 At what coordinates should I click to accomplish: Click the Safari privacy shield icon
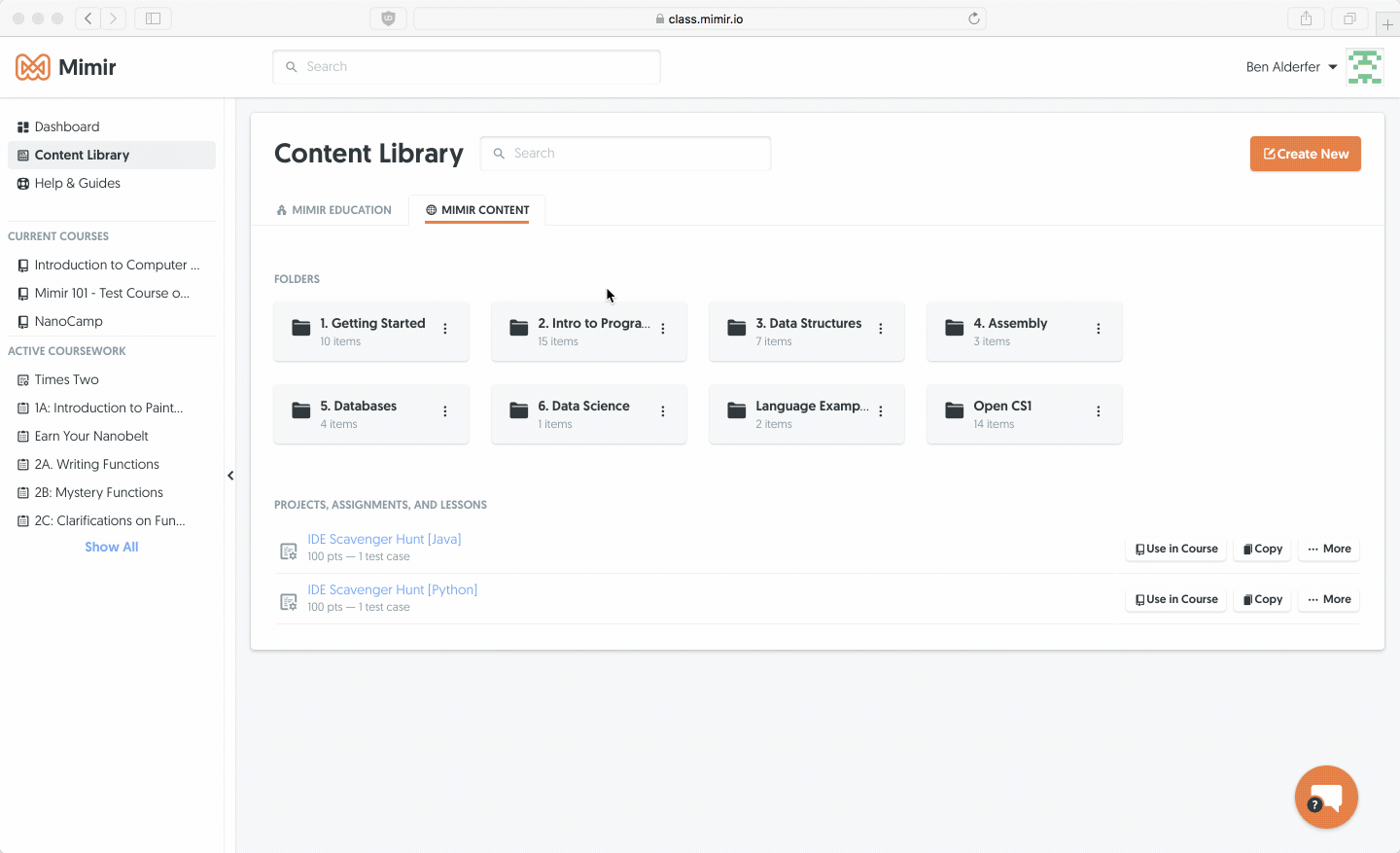coord(388,18)
